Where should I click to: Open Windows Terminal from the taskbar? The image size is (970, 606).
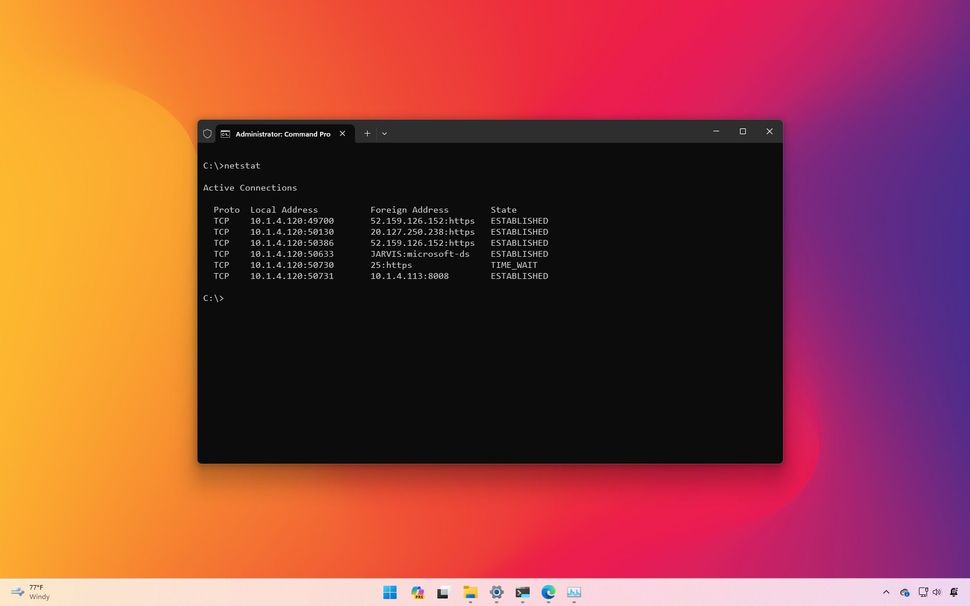pos(522,592)
